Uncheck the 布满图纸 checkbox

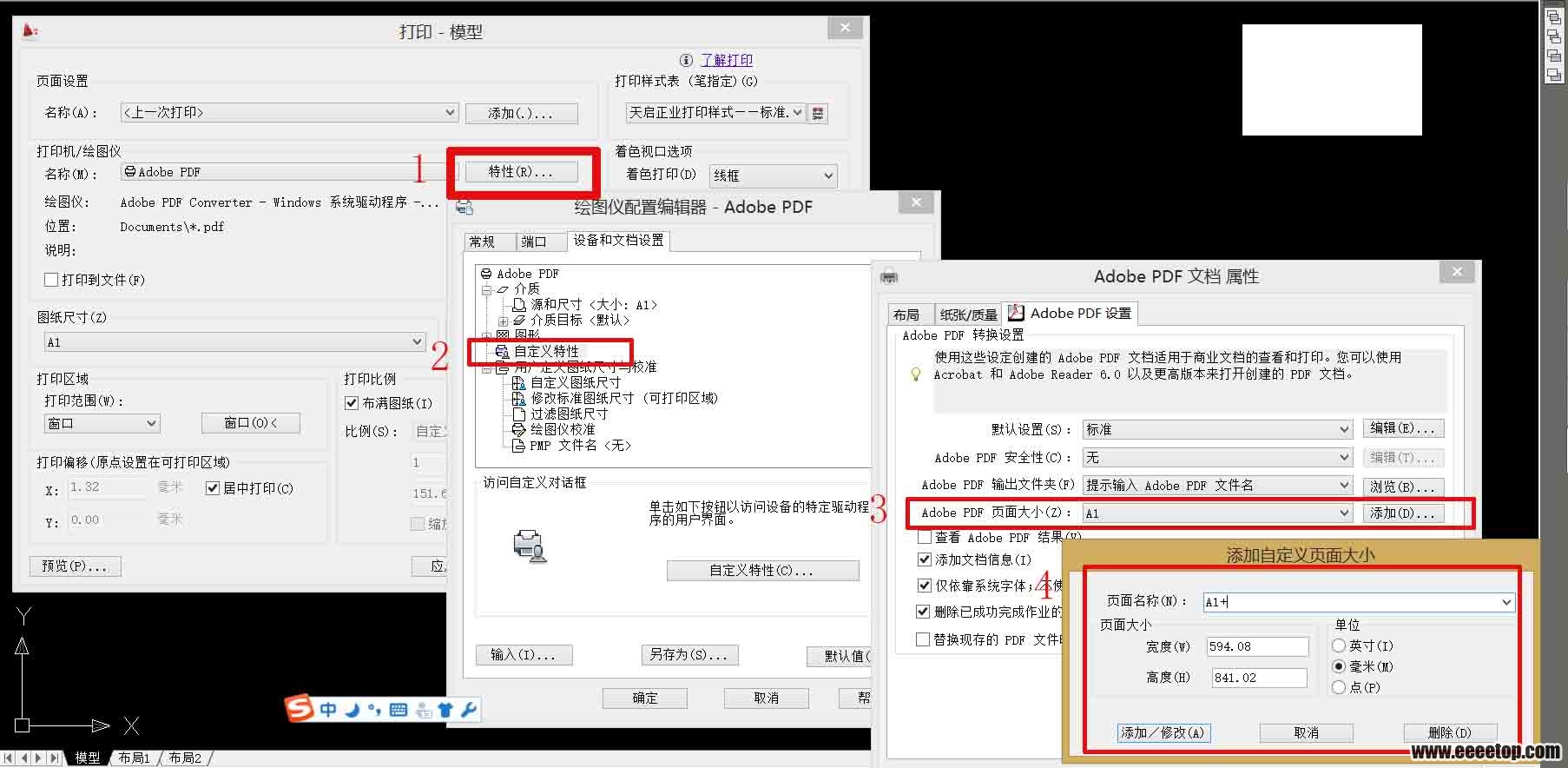click(352, 403)
